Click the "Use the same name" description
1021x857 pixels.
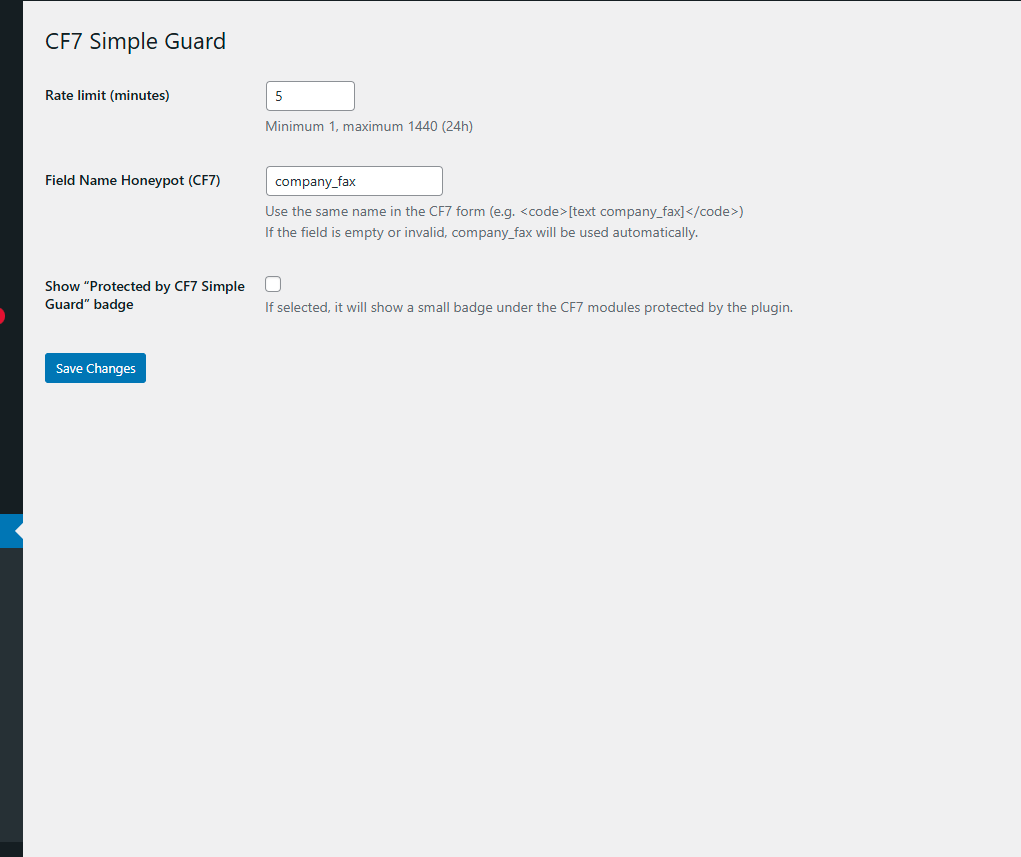(390, 212)
